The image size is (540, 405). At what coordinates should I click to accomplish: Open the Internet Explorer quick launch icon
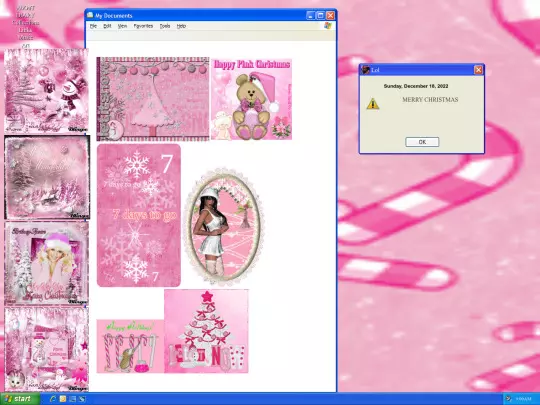coord(53,399)
